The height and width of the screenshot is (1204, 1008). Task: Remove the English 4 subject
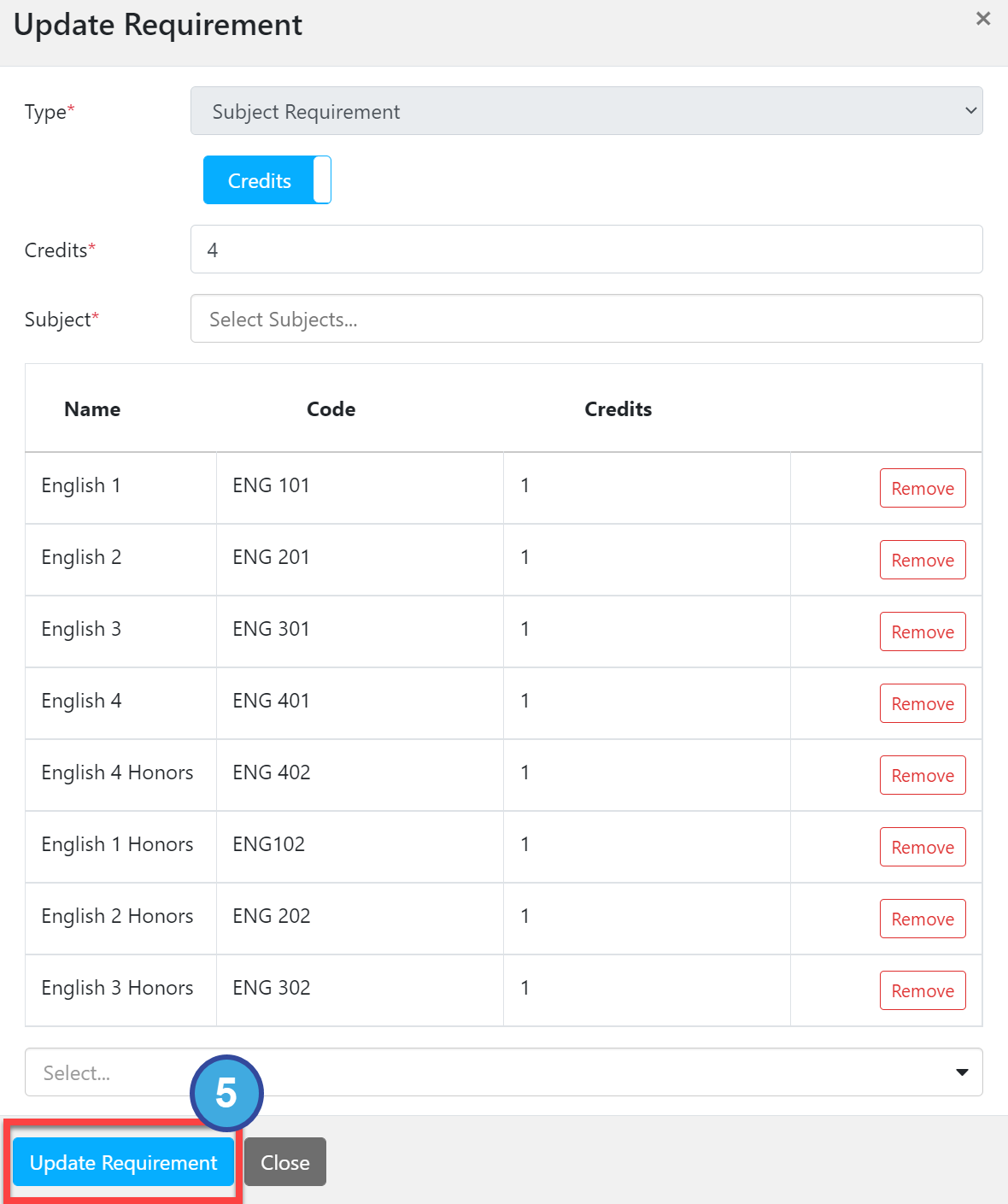tap(923, 703)
